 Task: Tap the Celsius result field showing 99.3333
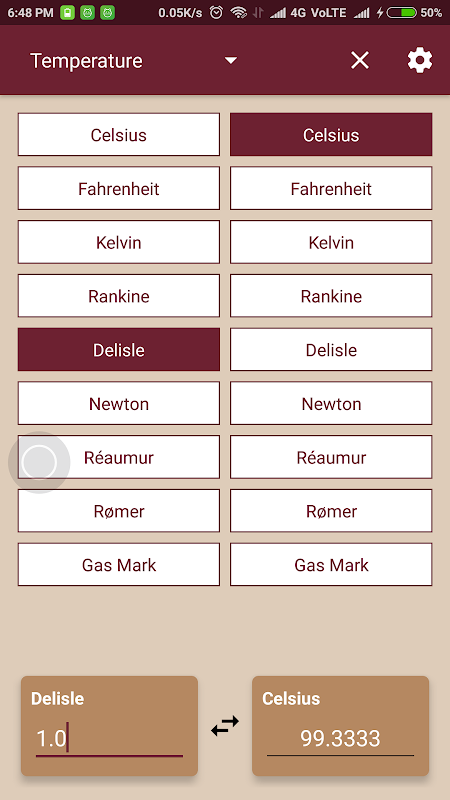340,739
